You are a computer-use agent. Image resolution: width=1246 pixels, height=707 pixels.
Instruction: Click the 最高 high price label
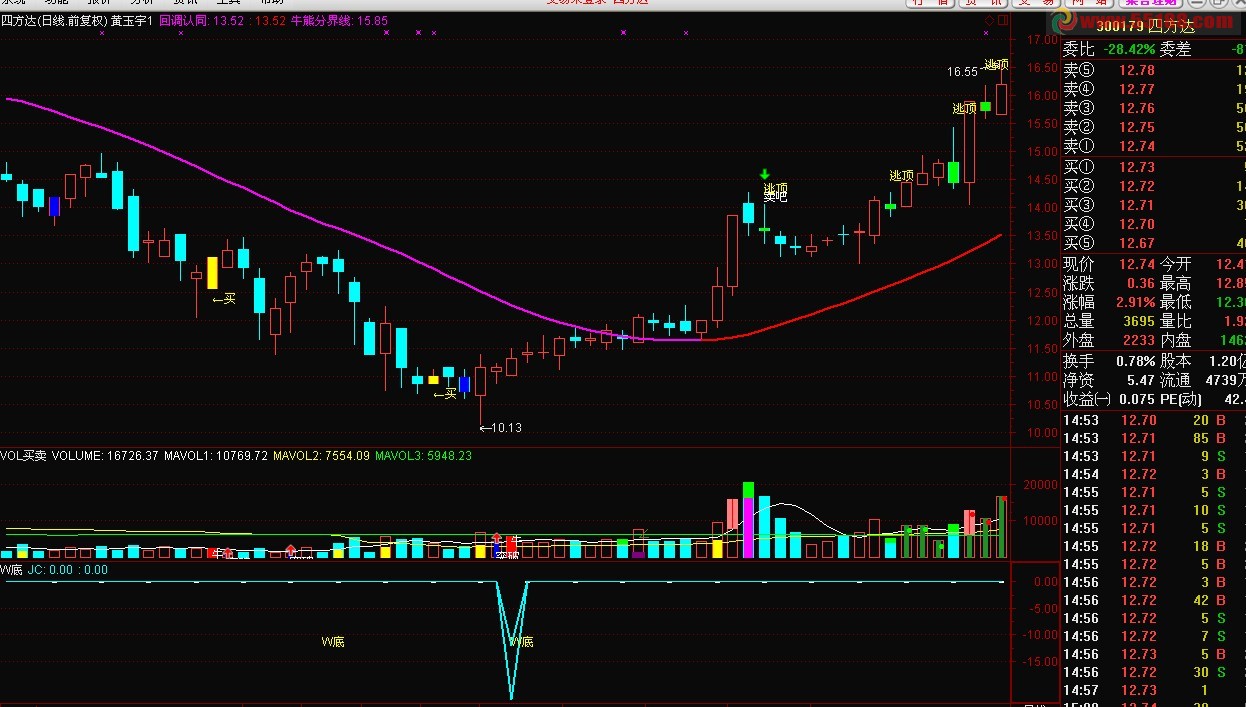1175,283
